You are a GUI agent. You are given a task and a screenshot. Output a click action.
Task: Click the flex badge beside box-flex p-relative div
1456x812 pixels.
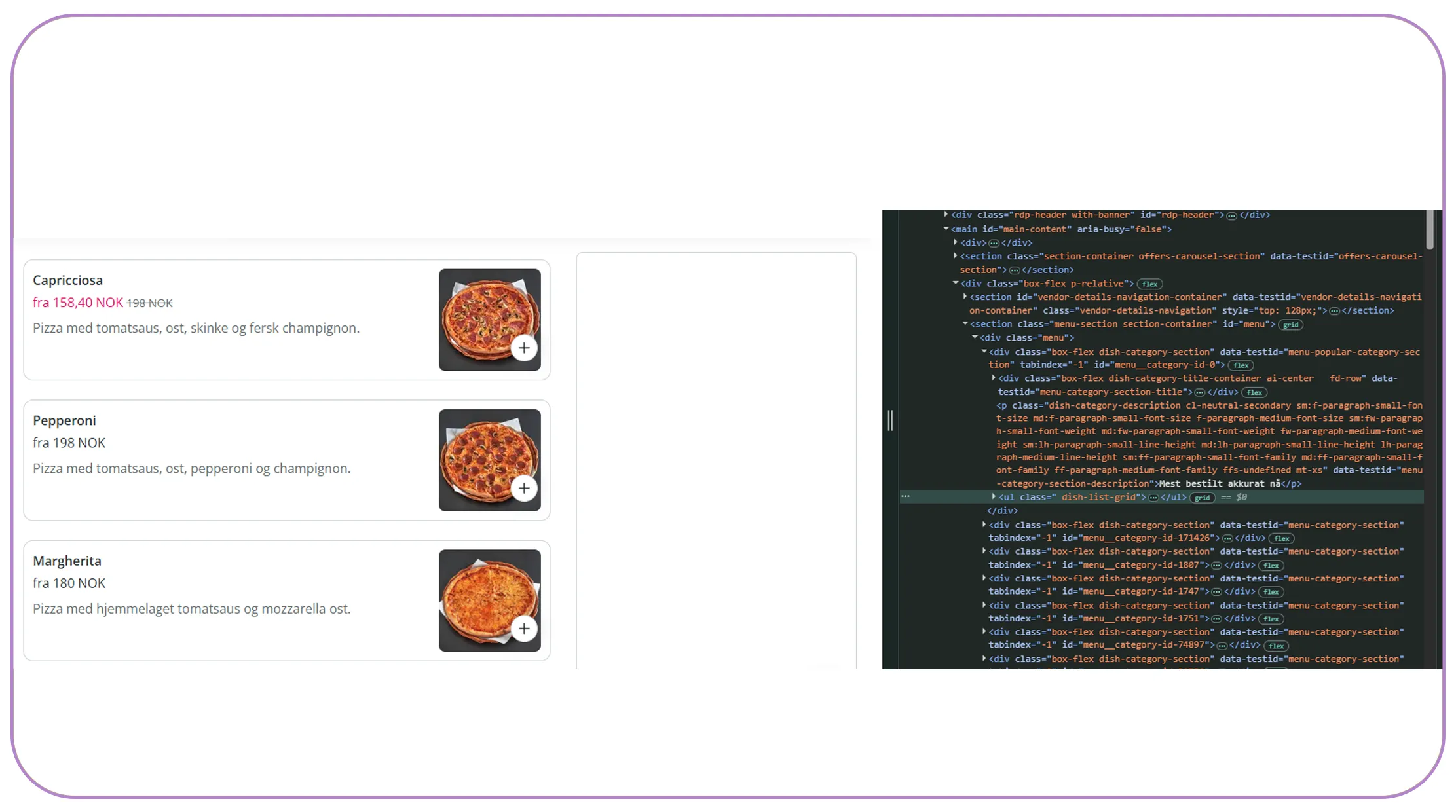click(x=1150, y=284)
